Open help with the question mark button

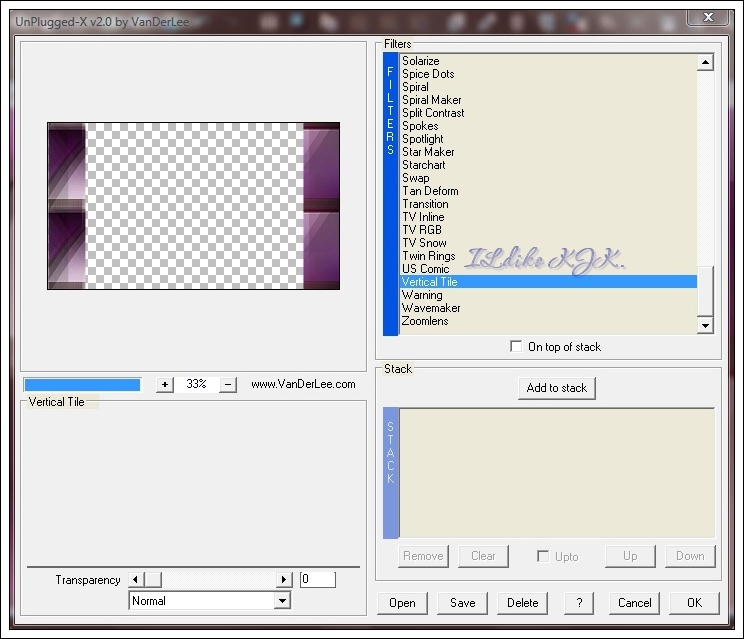(579, 603)
